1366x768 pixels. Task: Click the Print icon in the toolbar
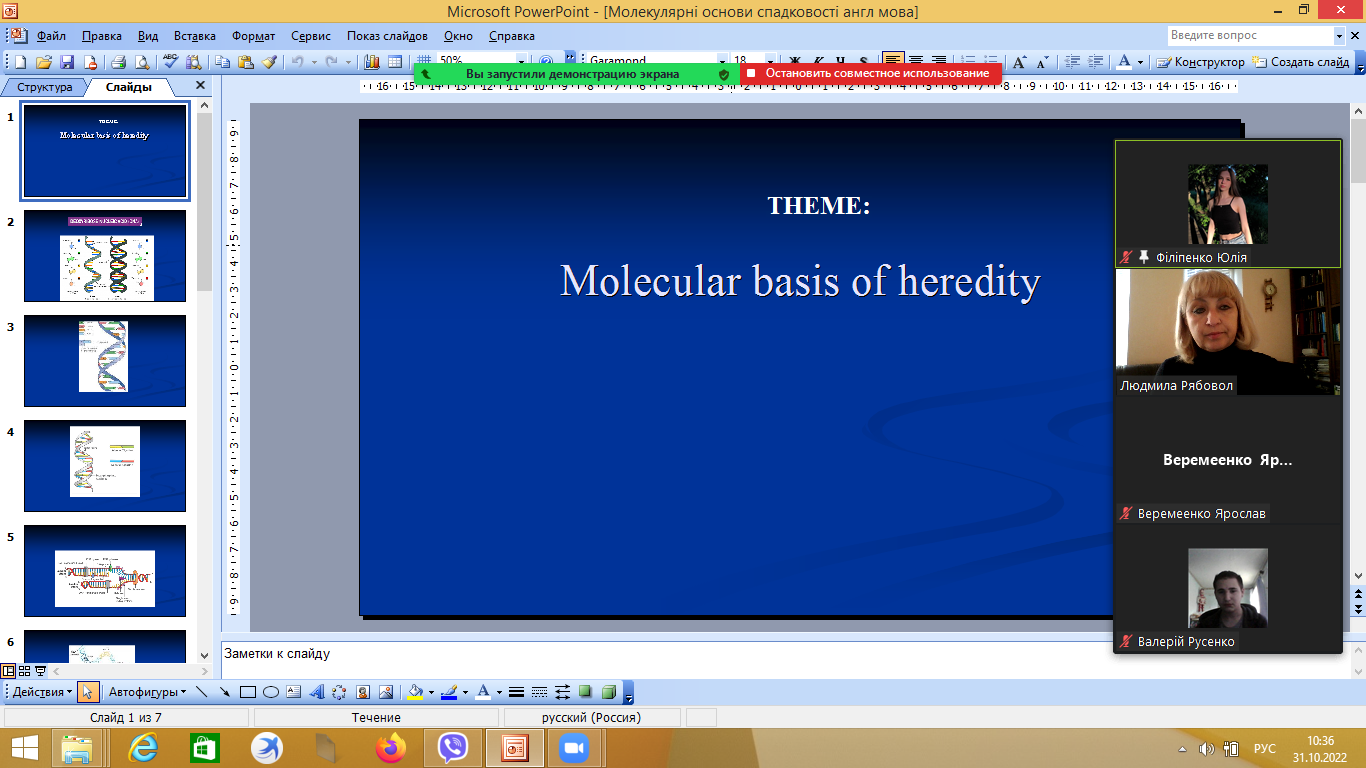pyautogui.click(x=118, y=62)
